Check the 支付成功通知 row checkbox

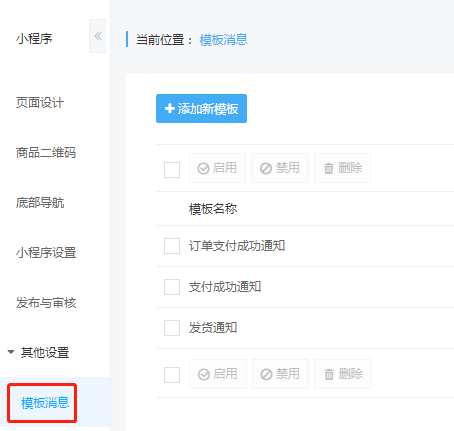point(172,287)
